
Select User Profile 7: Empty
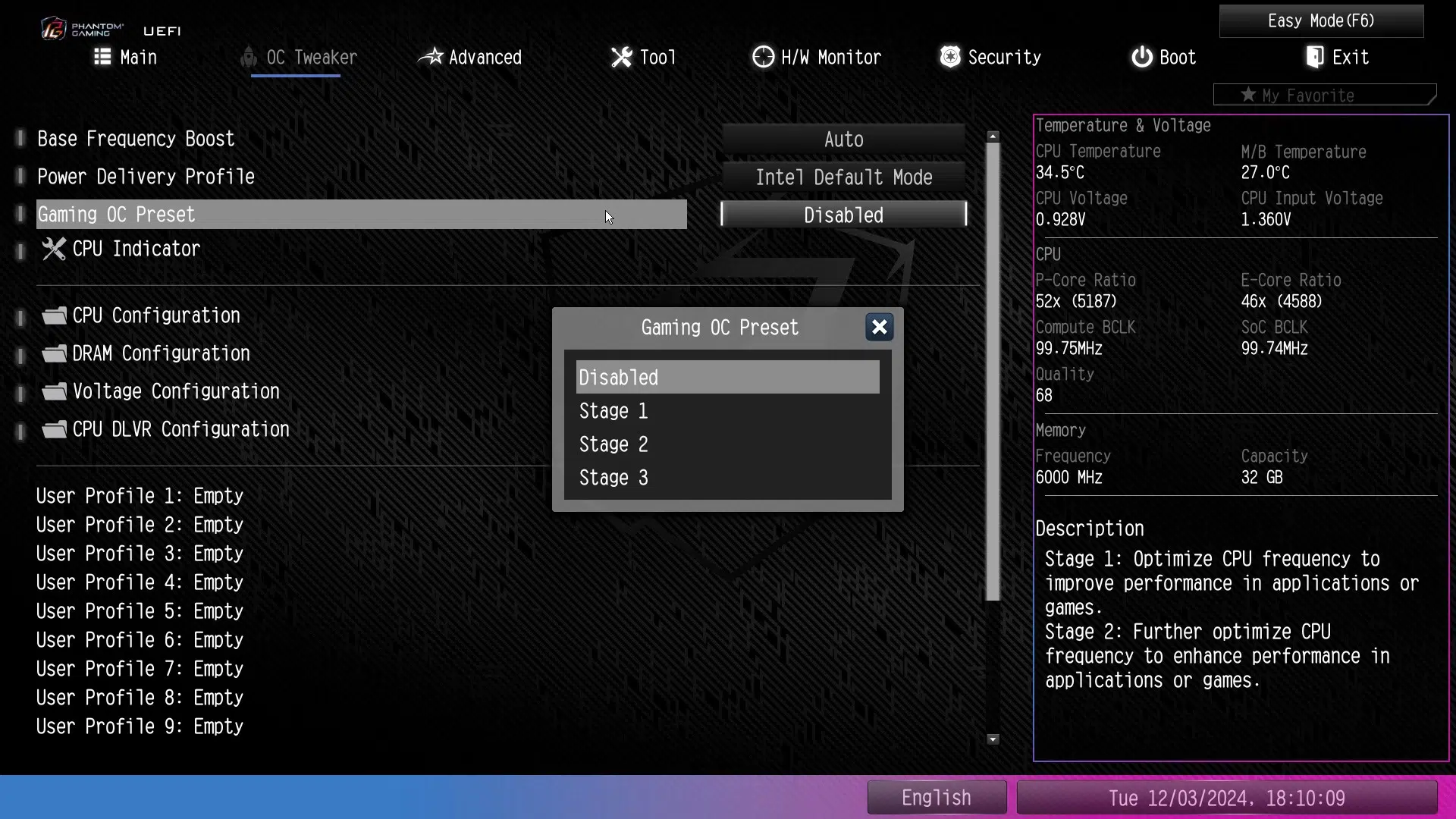tap(140, 669)
